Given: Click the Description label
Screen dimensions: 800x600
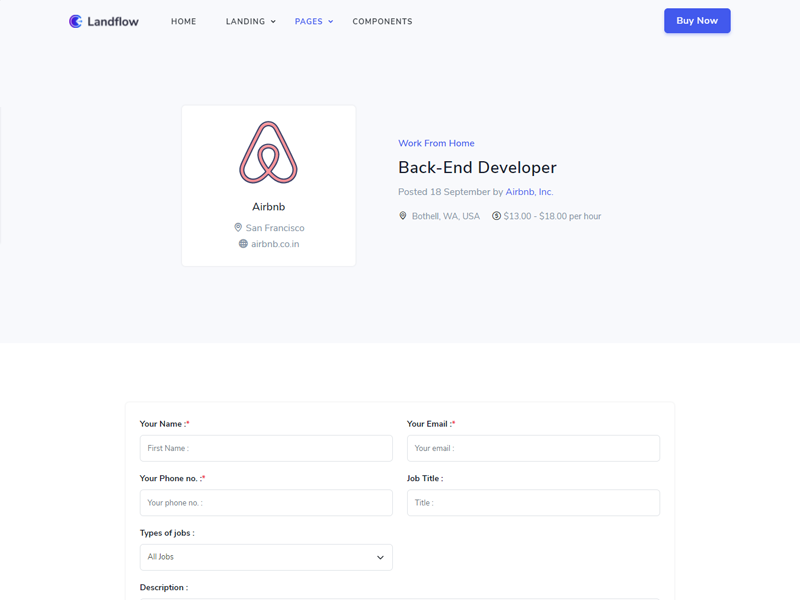Looking at the screenshot, I should (164, 588).
